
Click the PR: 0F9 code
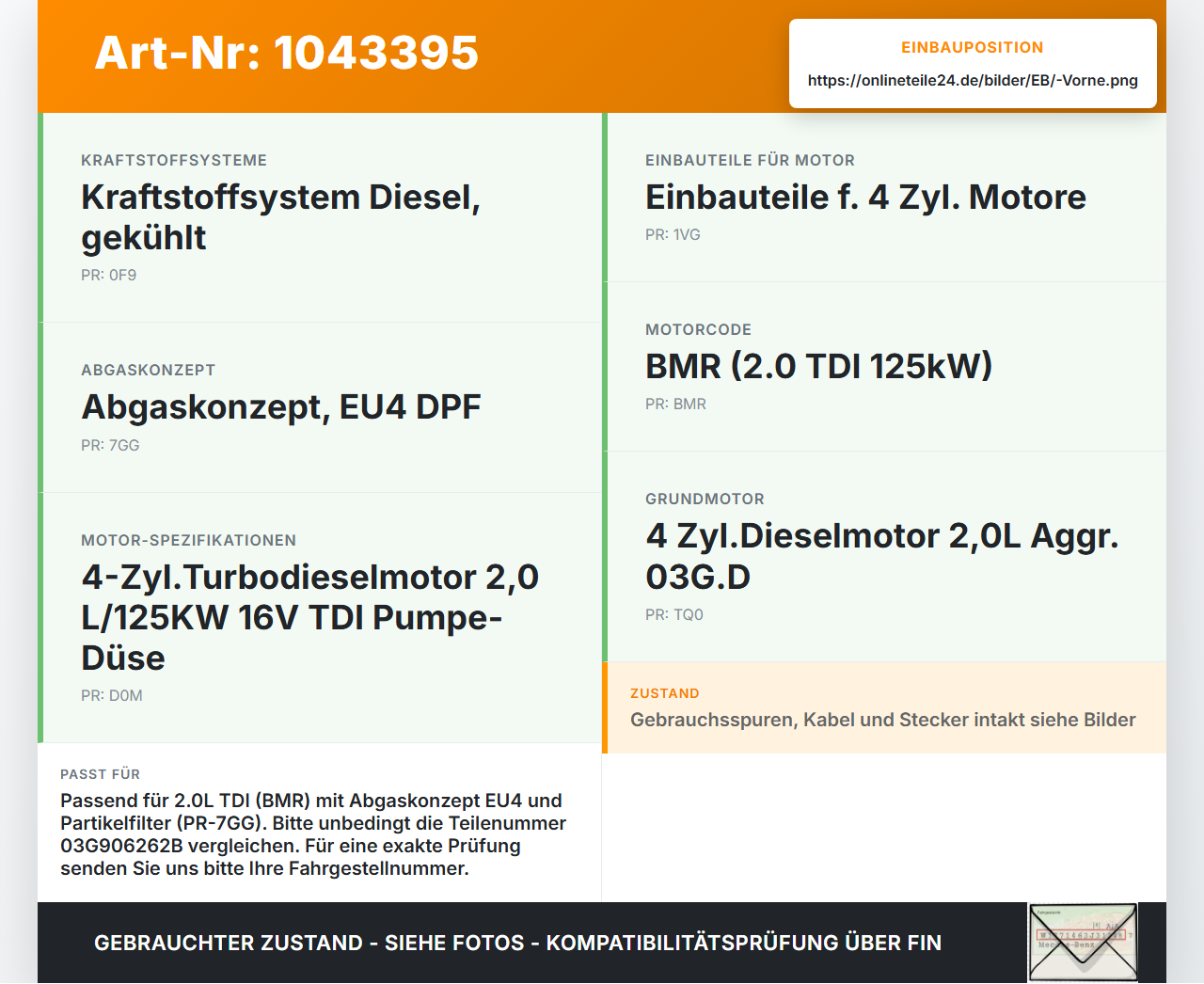coord(109,275)
